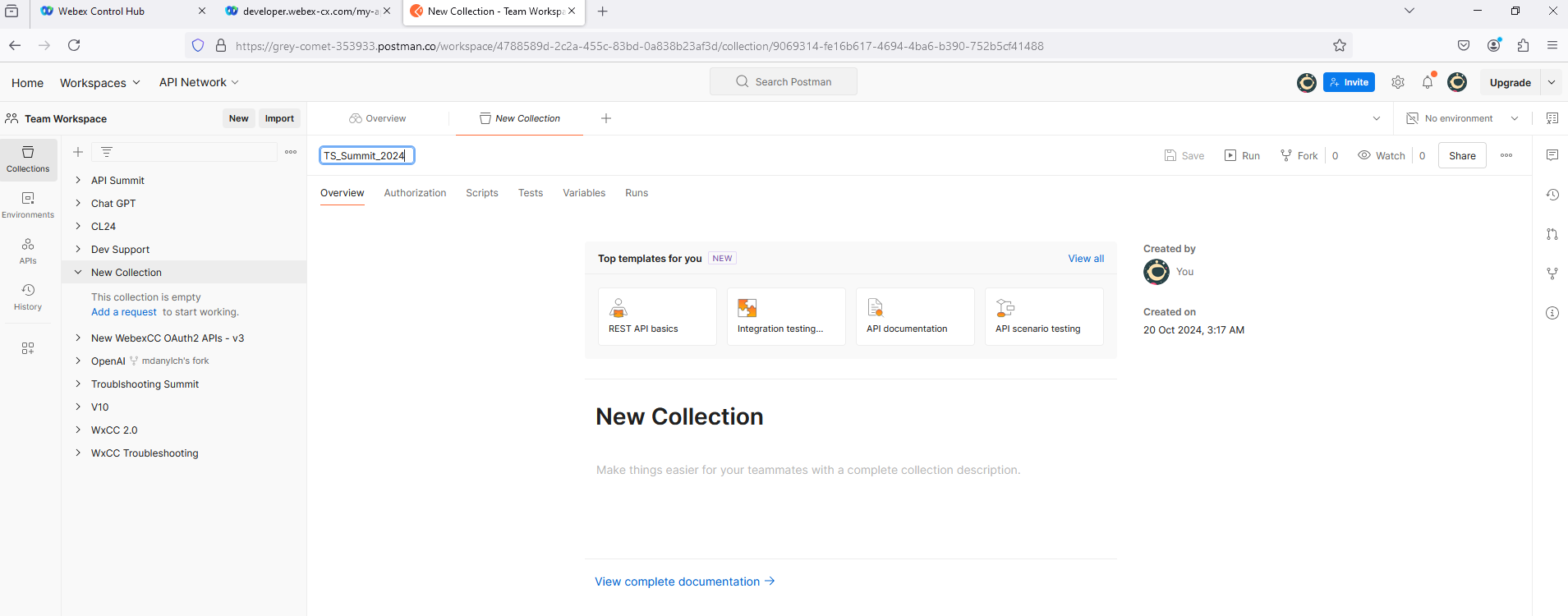The width and height of the screenshot is (1568, 616).
Task: Click View all templates link
Action: click(x=1086, y=258)
